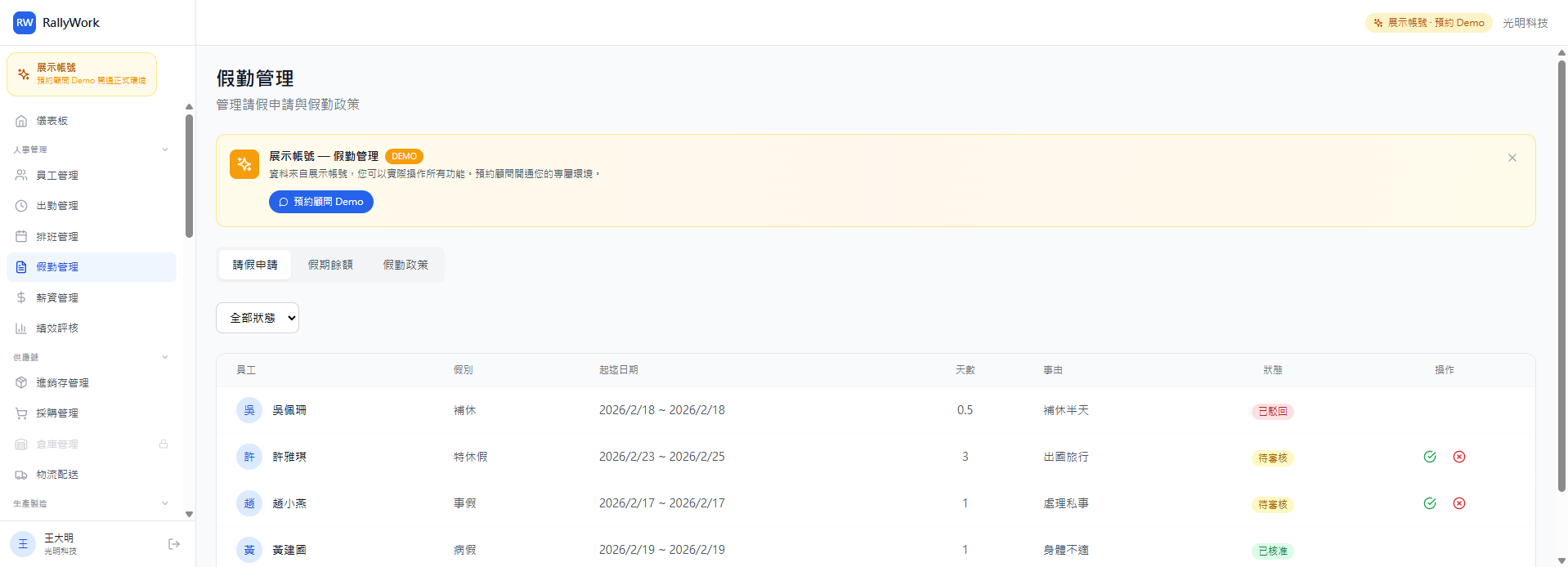Reject 趙小燕's leave request with the red X
Viewport: 1568px width, 567px height.
[1458, 503]
